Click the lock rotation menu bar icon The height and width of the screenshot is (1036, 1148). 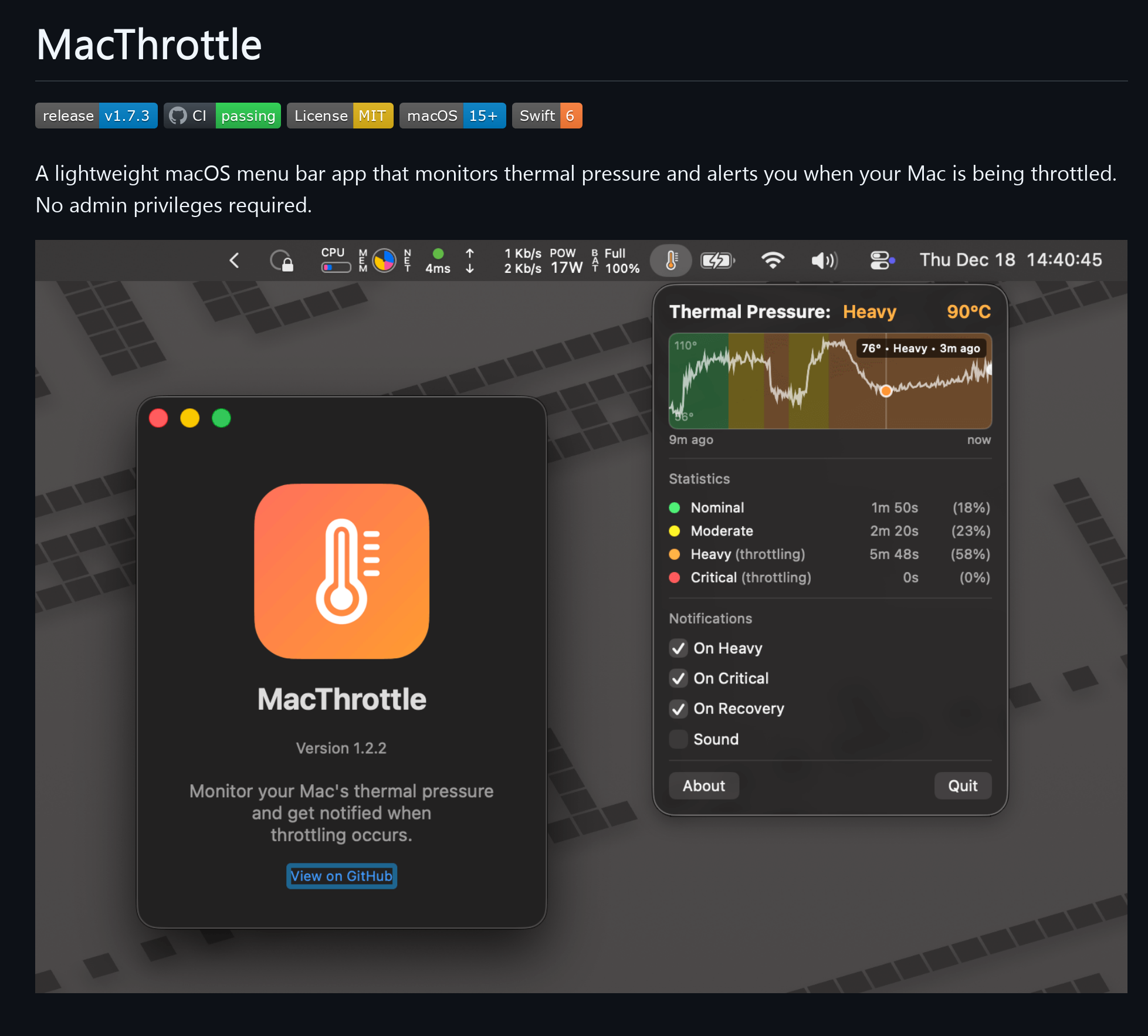[282, 260]
